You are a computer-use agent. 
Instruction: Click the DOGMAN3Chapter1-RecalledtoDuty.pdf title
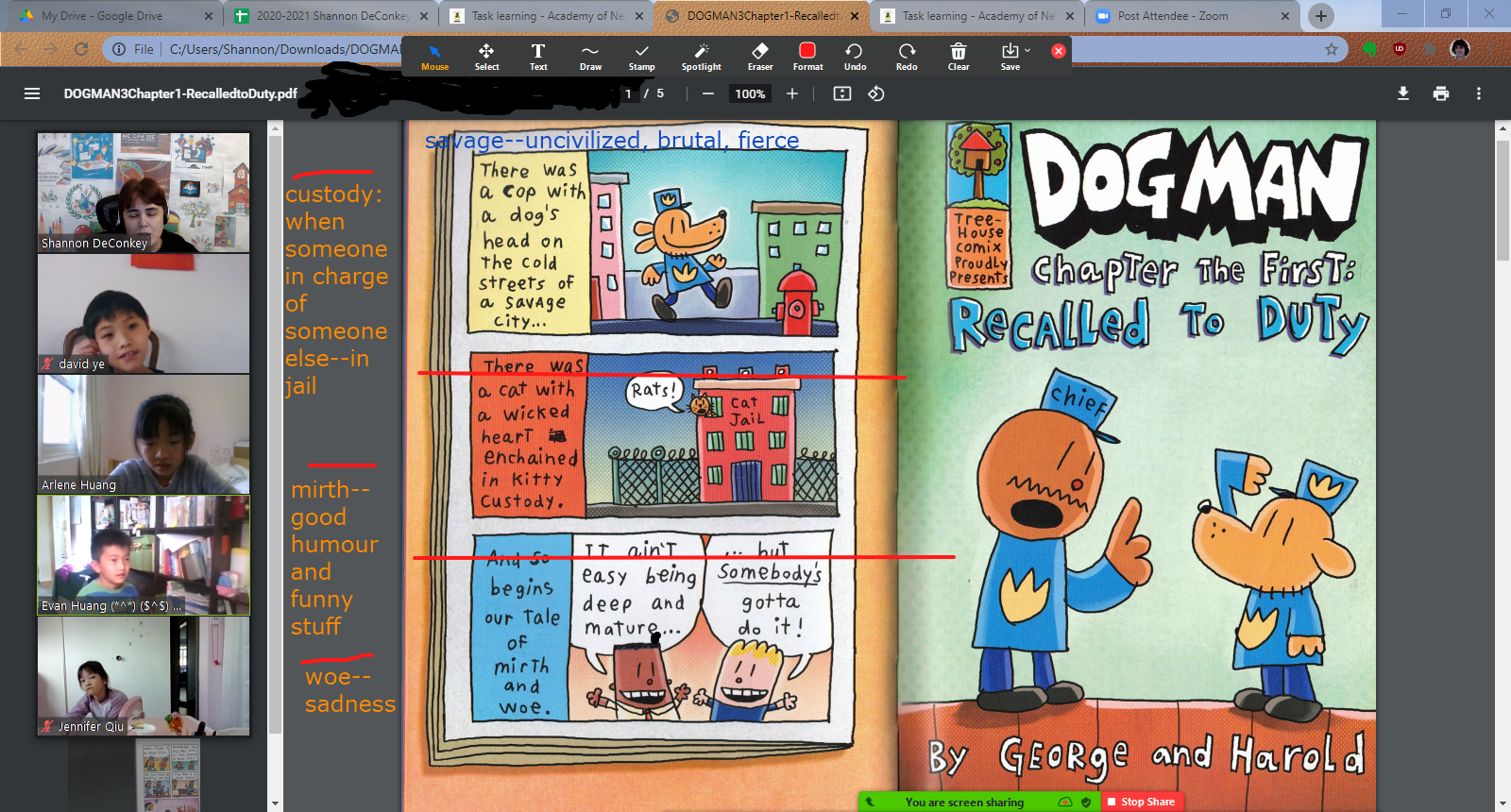point(180,93)
